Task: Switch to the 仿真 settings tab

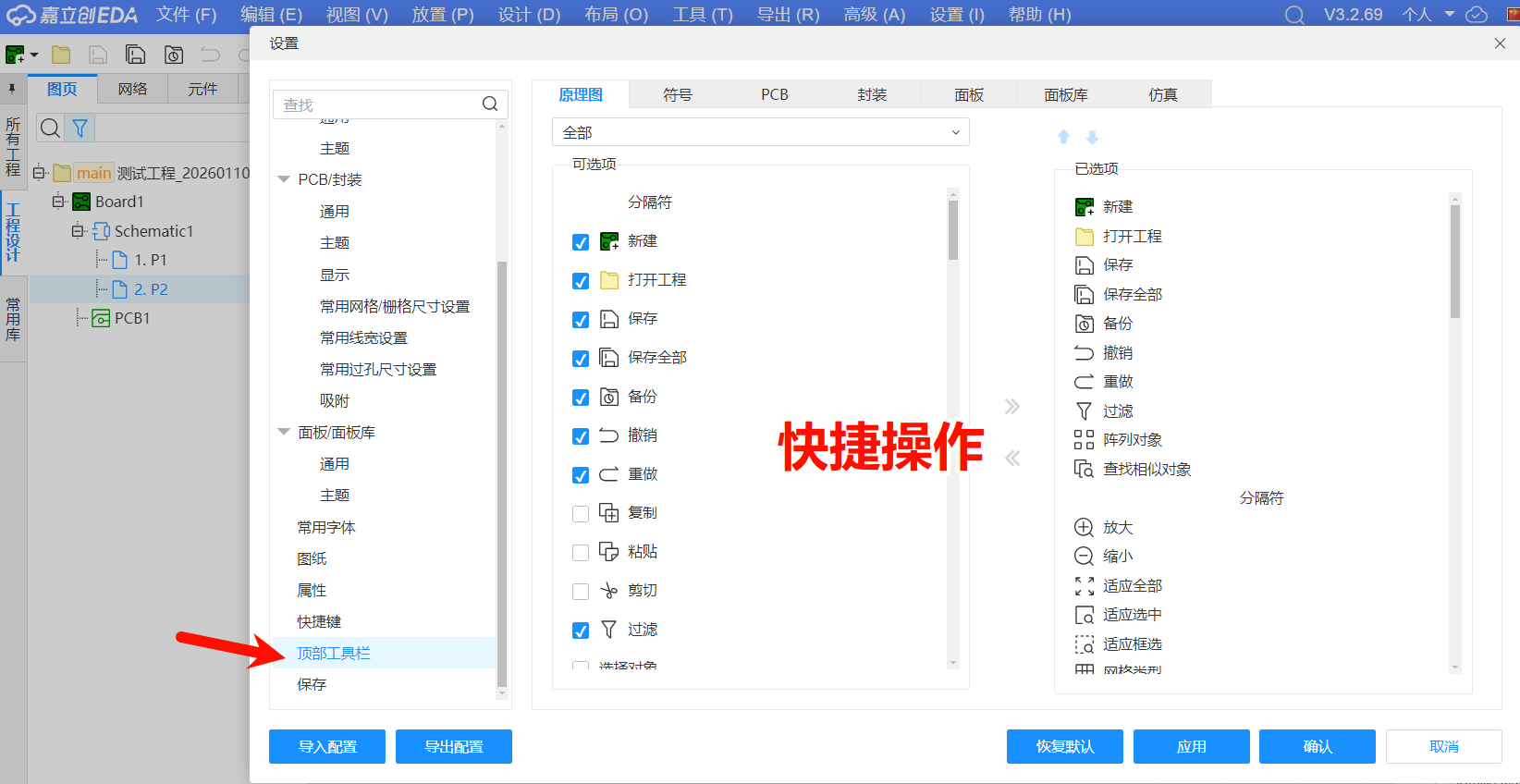Action: click(x=1163, y=94)
